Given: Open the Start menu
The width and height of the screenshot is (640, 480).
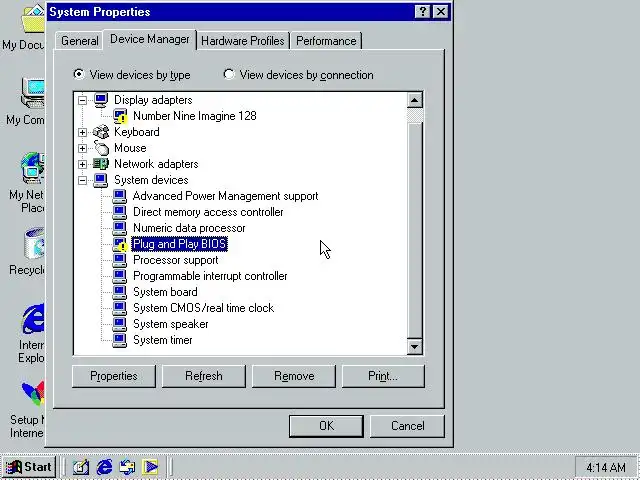Looking at the screenshot, I should [29, 467].
